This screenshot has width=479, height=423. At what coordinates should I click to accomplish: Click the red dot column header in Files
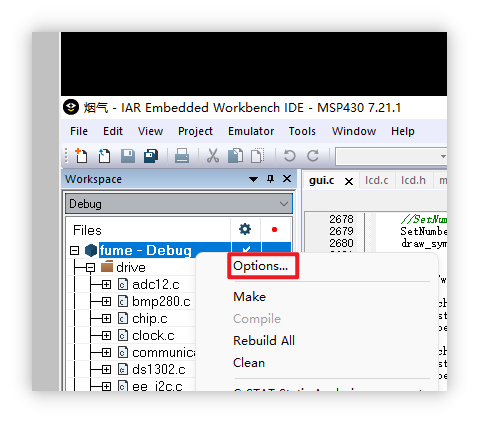click(274, 229)
